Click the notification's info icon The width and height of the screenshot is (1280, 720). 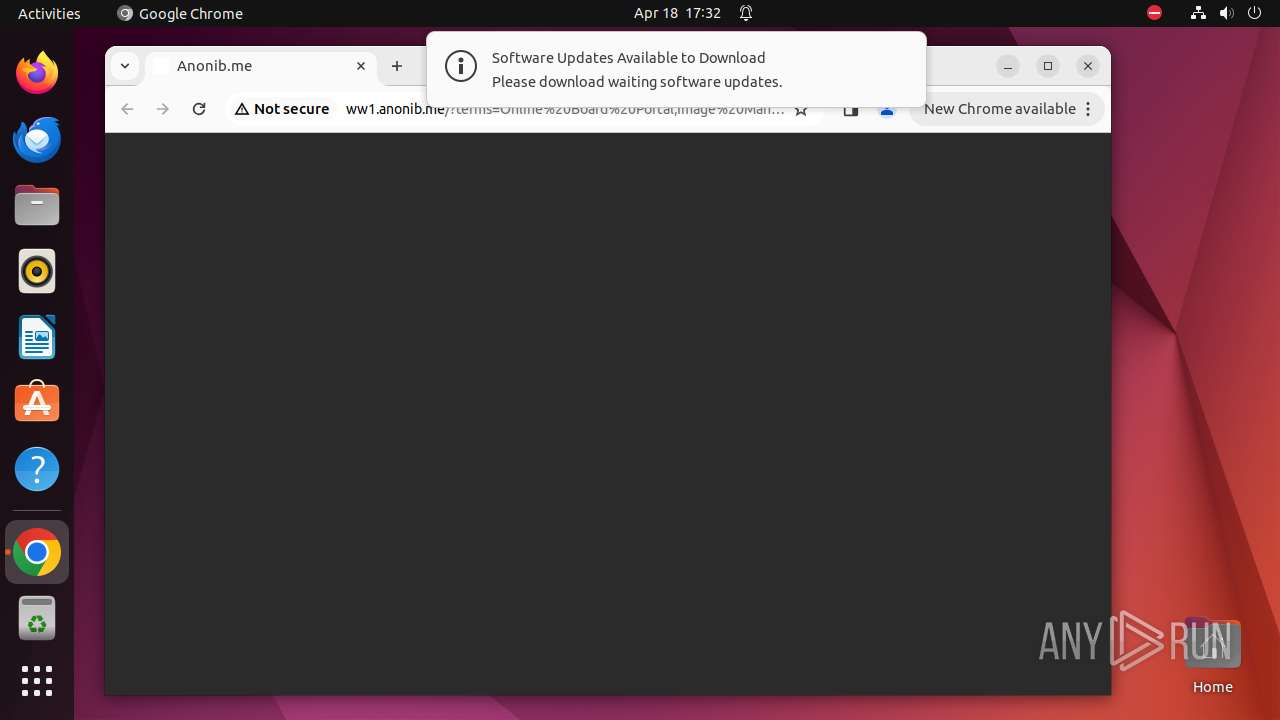[x=461, y=67]
